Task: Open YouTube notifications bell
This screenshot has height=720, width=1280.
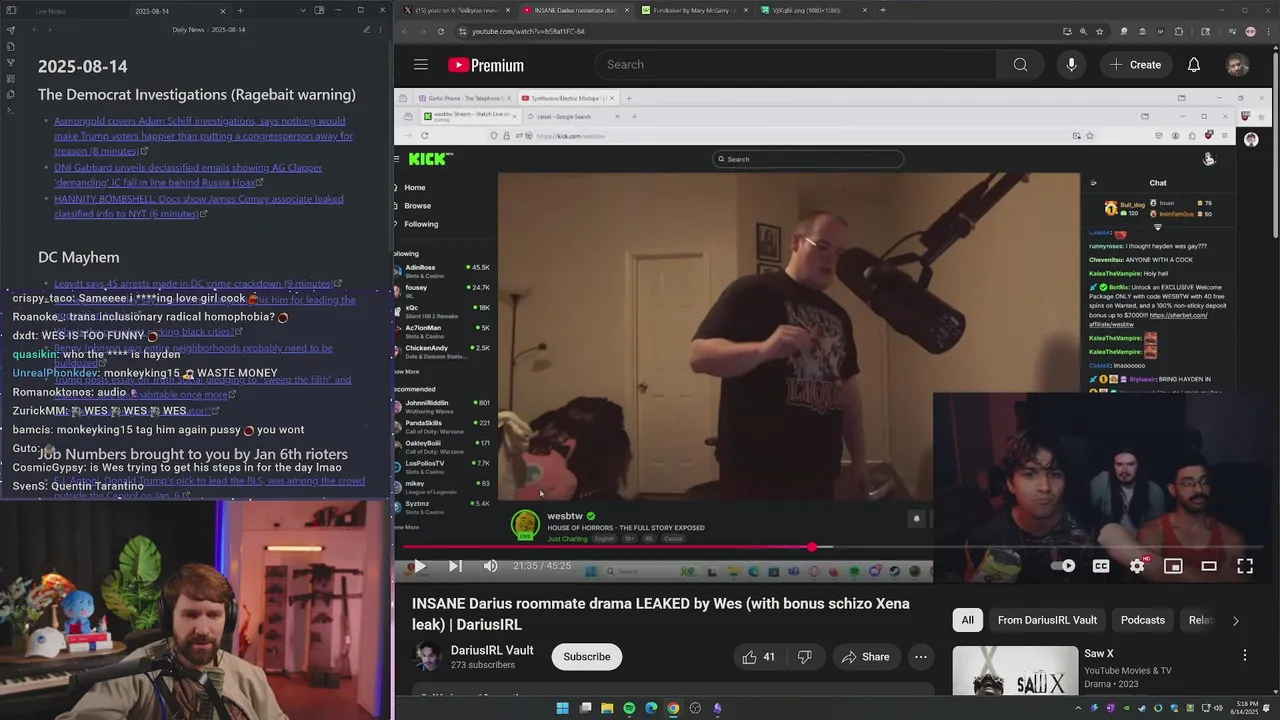Action: 1194,65
